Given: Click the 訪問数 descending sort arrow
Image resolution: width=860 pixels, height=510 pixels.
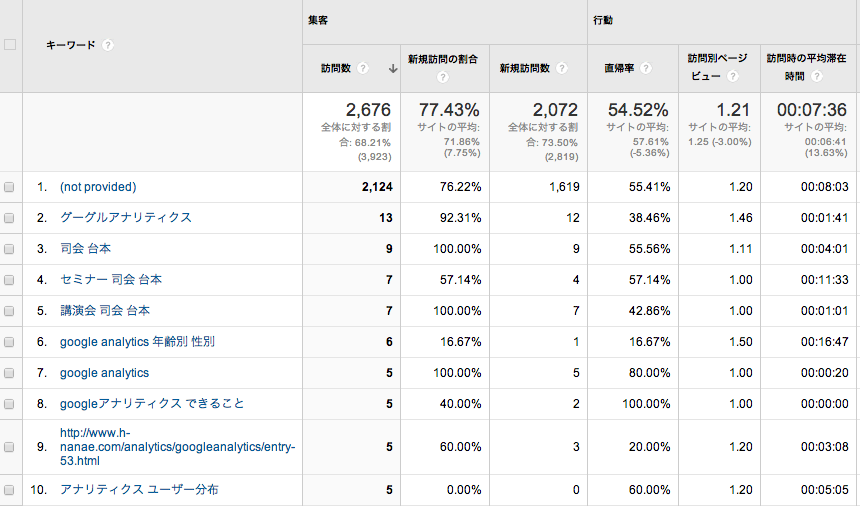Looking at the screenshot, I should (393, 69).
